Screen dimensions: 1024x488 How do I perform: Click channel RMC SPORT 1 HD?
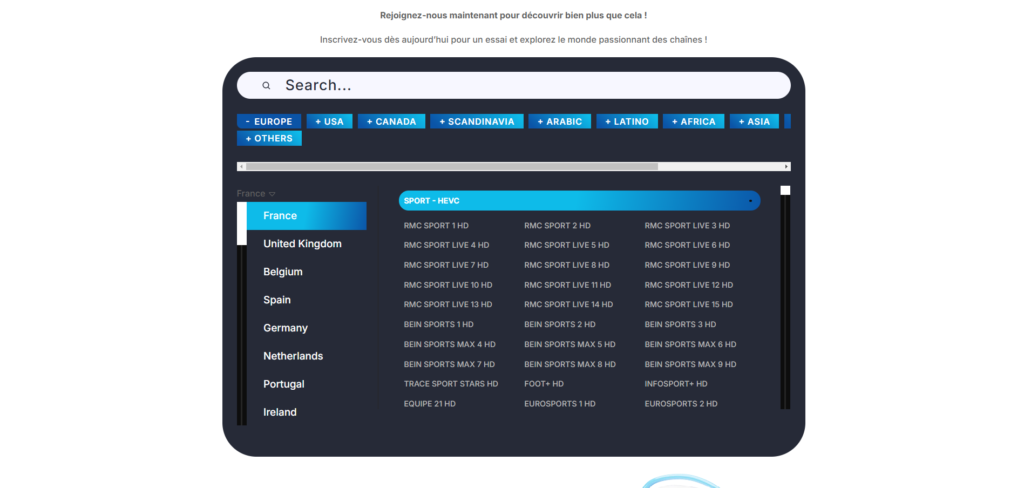[x=436, y=225]
